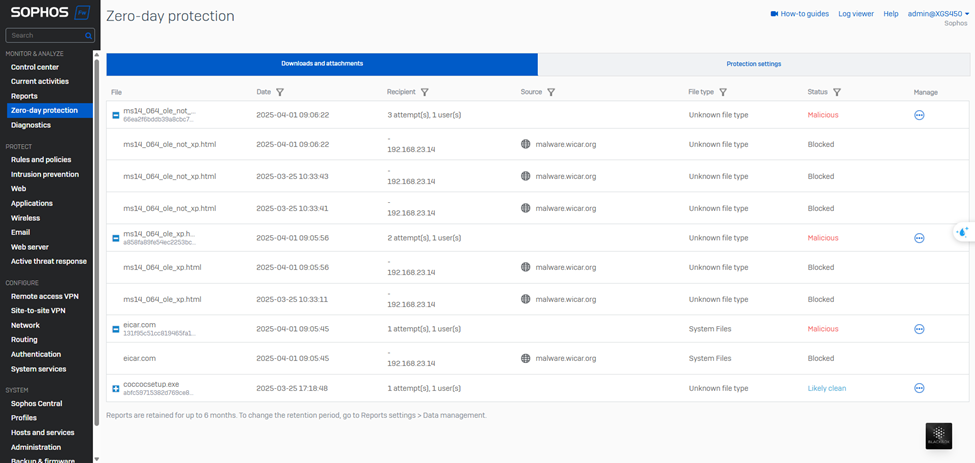
Task: Open the How-to guides link
Action: [799, 14]
